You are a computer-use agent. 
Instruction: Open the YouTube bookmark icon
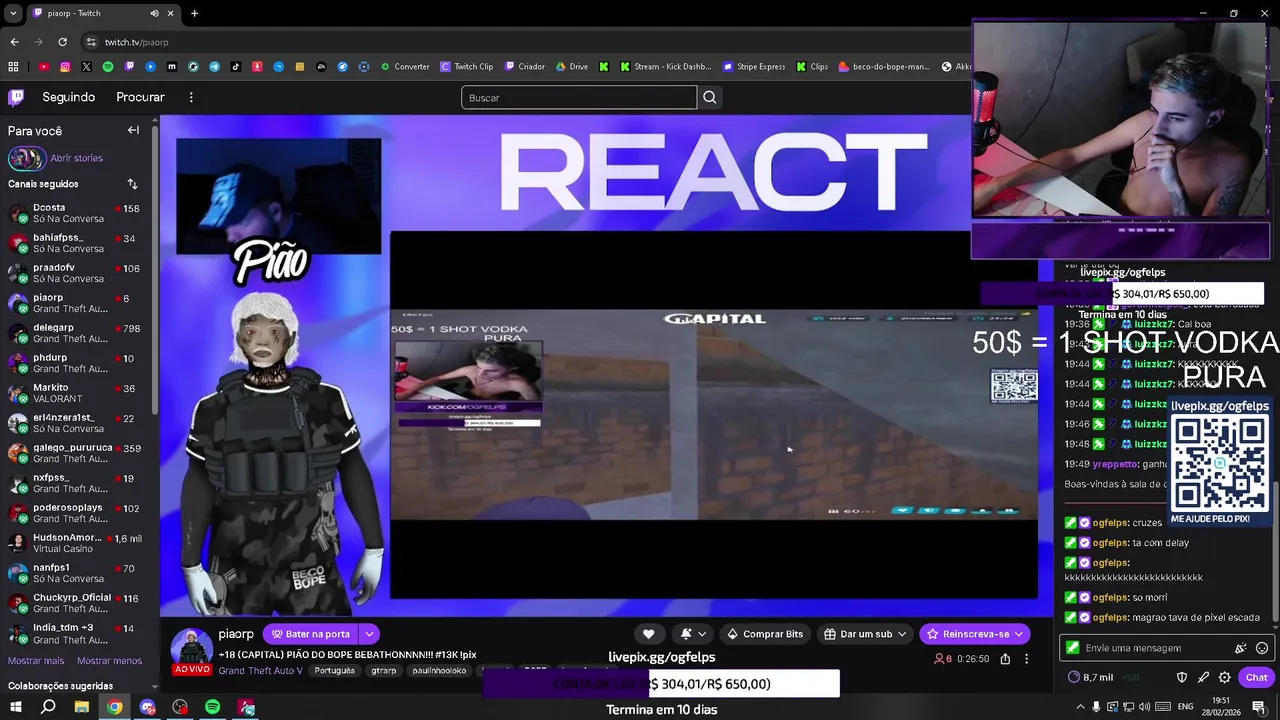pos(44,67)
